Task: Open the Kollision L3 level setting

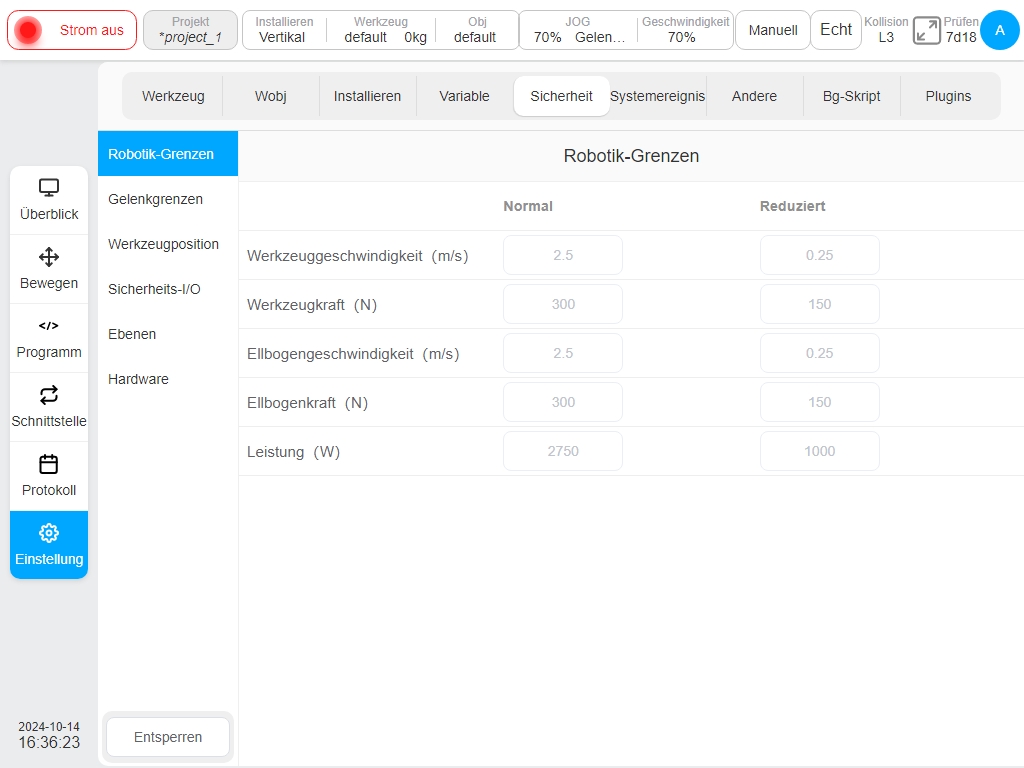Action: [x=886, y=30]
